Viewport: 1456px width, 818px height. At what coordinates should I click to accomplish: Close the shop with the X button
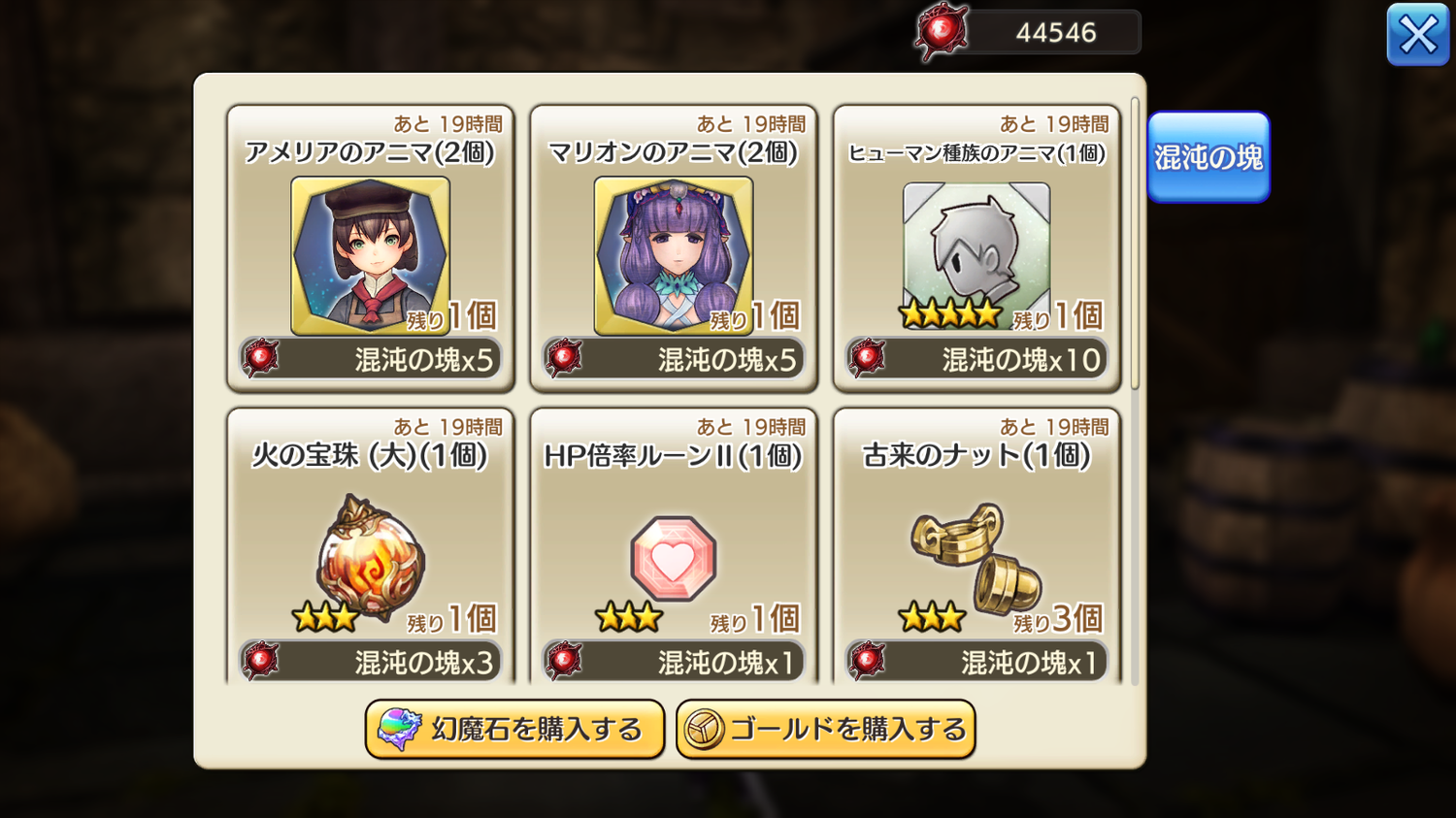point(1418,35)
